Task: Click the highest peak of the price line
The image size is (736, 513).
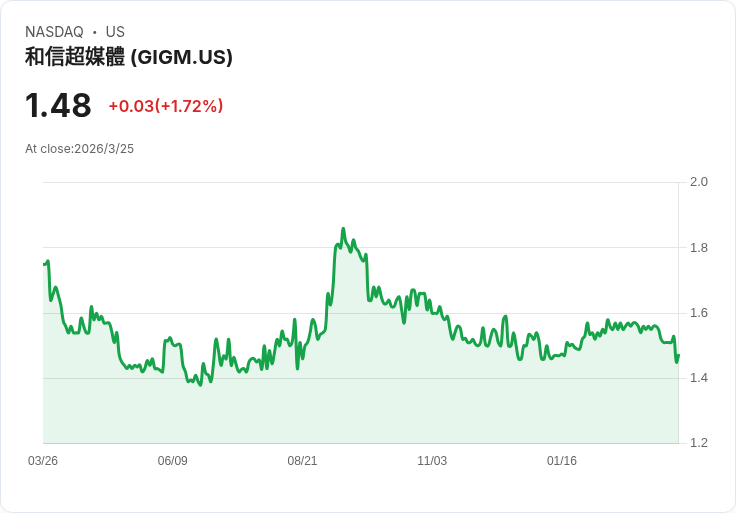Action: coord(343,229)
